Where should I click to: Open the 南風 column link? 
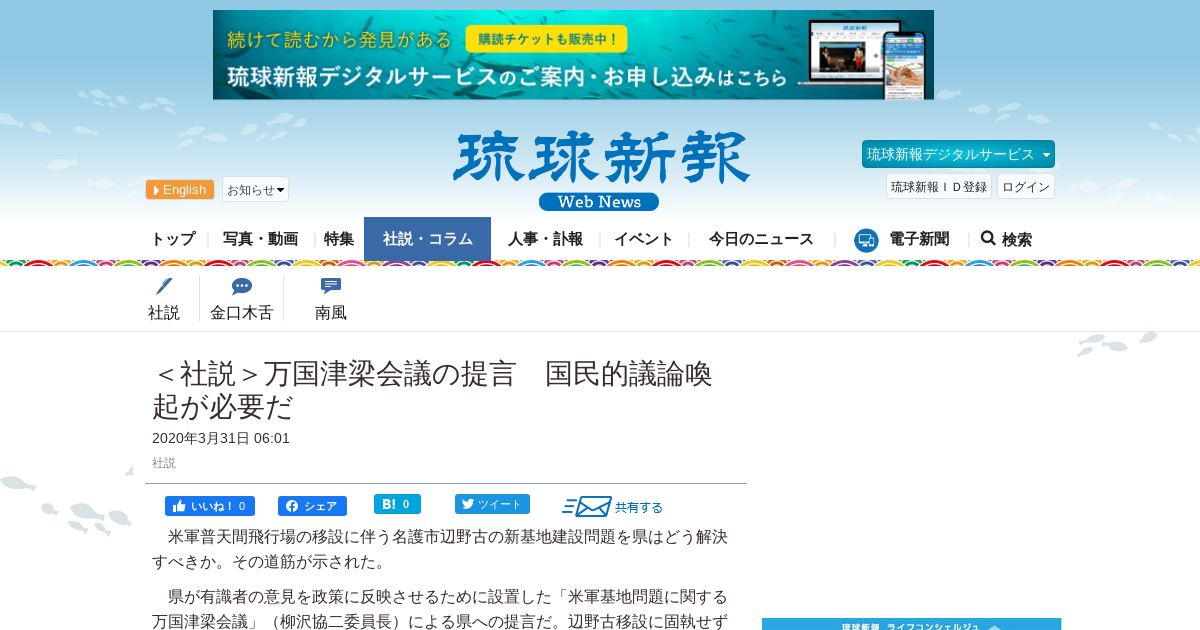pos(331,312)
